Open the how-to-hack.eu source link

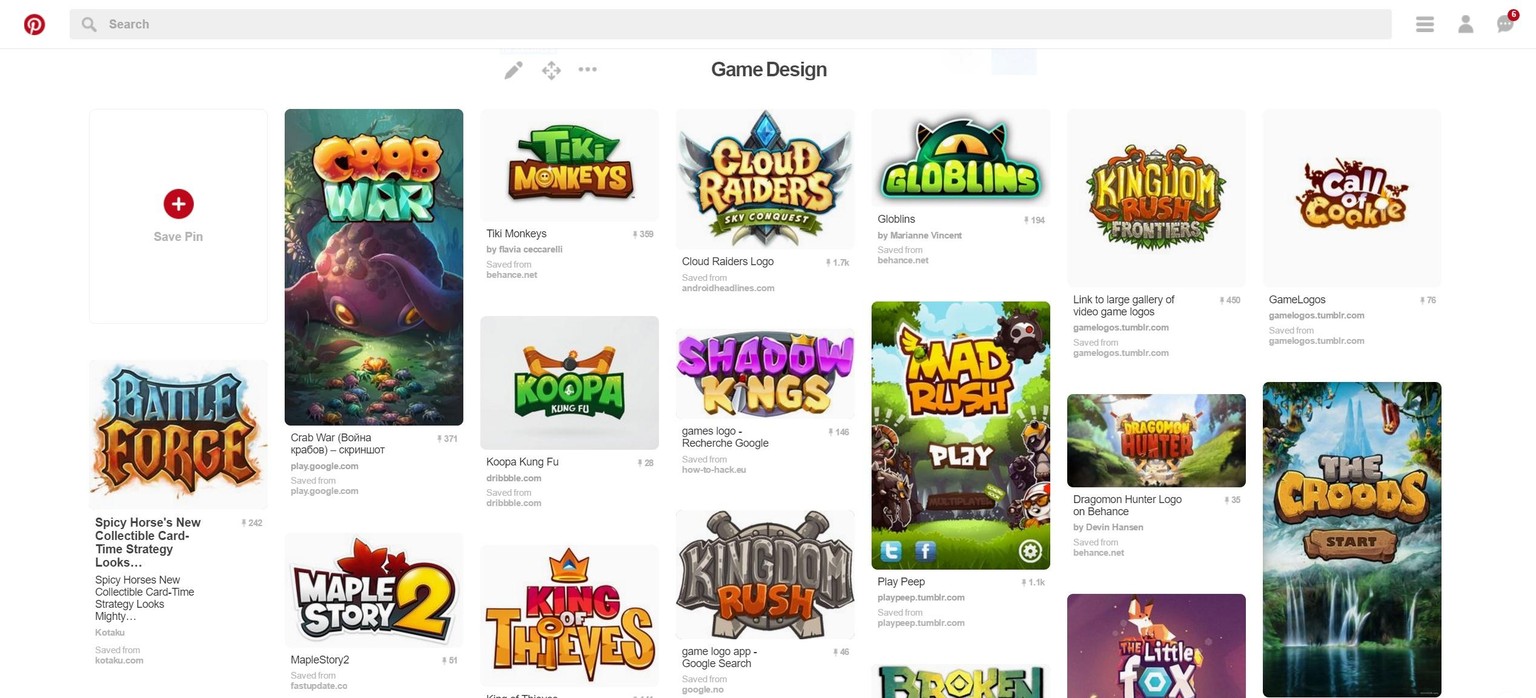click(x=714, y=469)
